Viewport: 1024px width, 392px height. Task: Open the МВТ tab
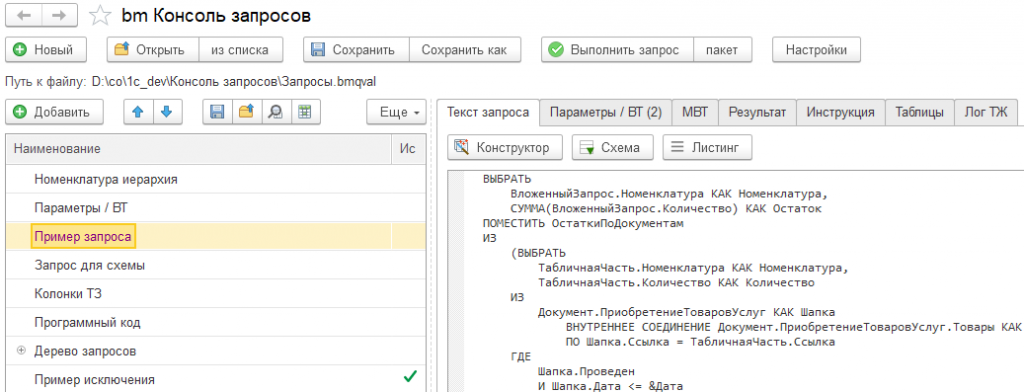pos(695,112)
